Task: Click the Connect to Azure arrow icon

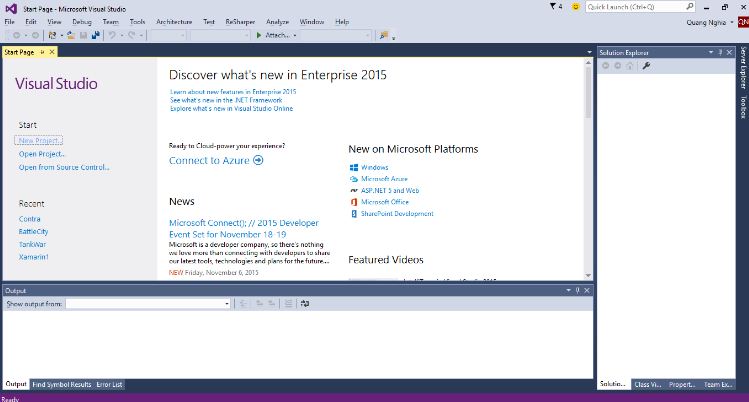Action: tap(258, 160)
